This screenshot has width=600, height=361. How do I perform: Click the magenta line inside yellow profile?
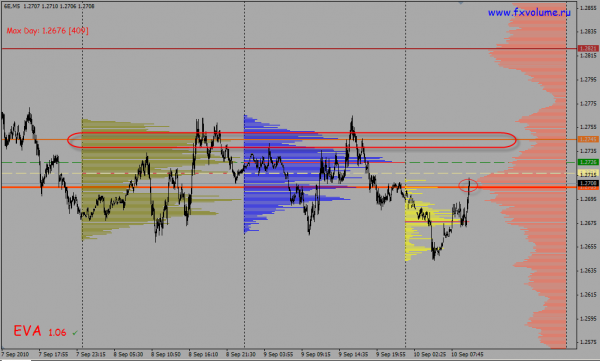(437, 222)
